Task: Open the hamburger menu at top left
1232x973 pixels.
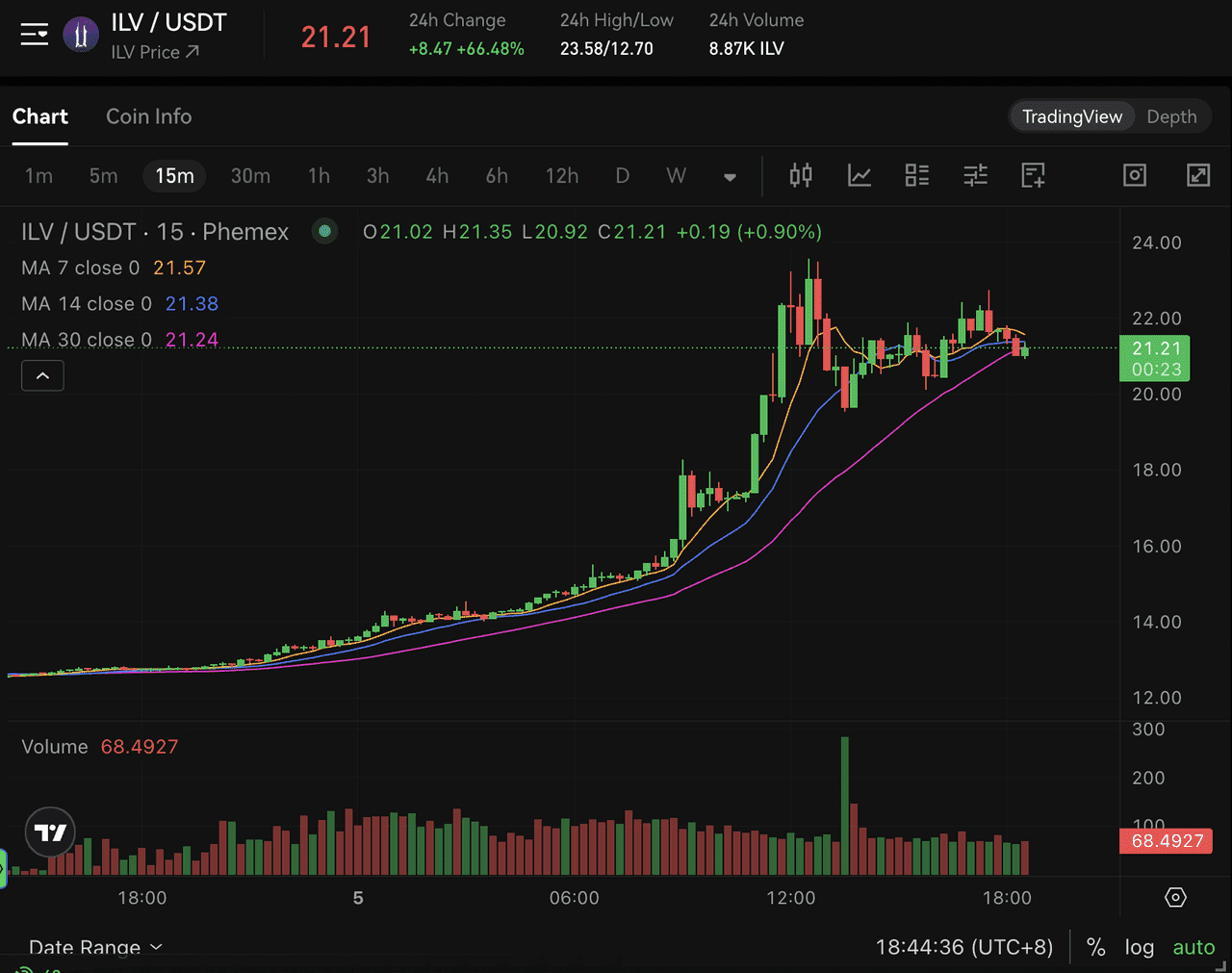Action: pyautogui.click(x=34, y=34)
